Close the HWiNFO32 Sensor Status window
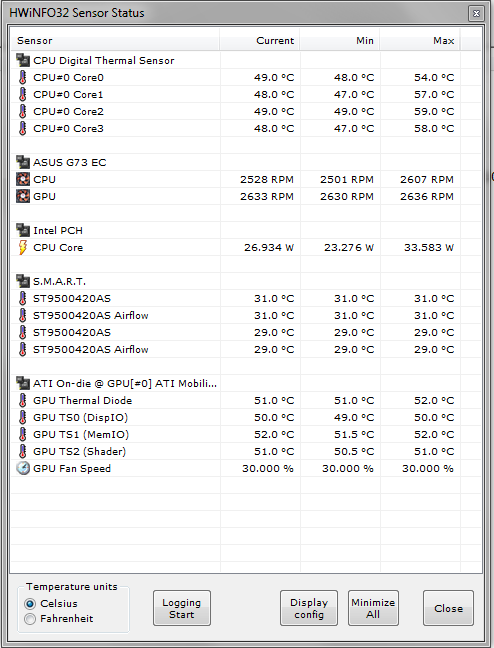 476,13
